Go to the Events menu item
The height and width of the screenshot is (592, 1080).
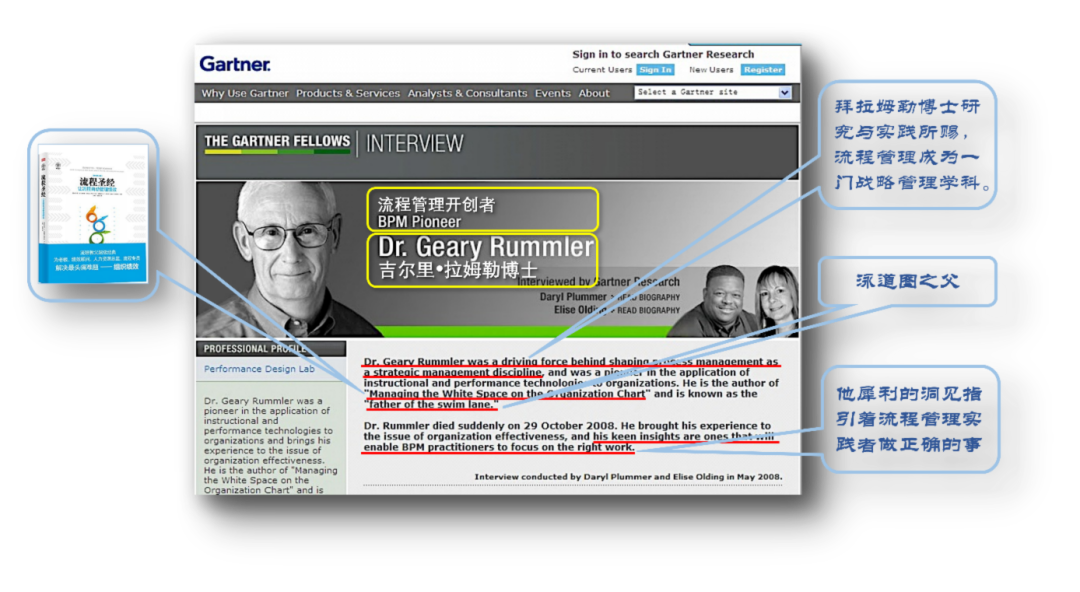pos(552,93)
